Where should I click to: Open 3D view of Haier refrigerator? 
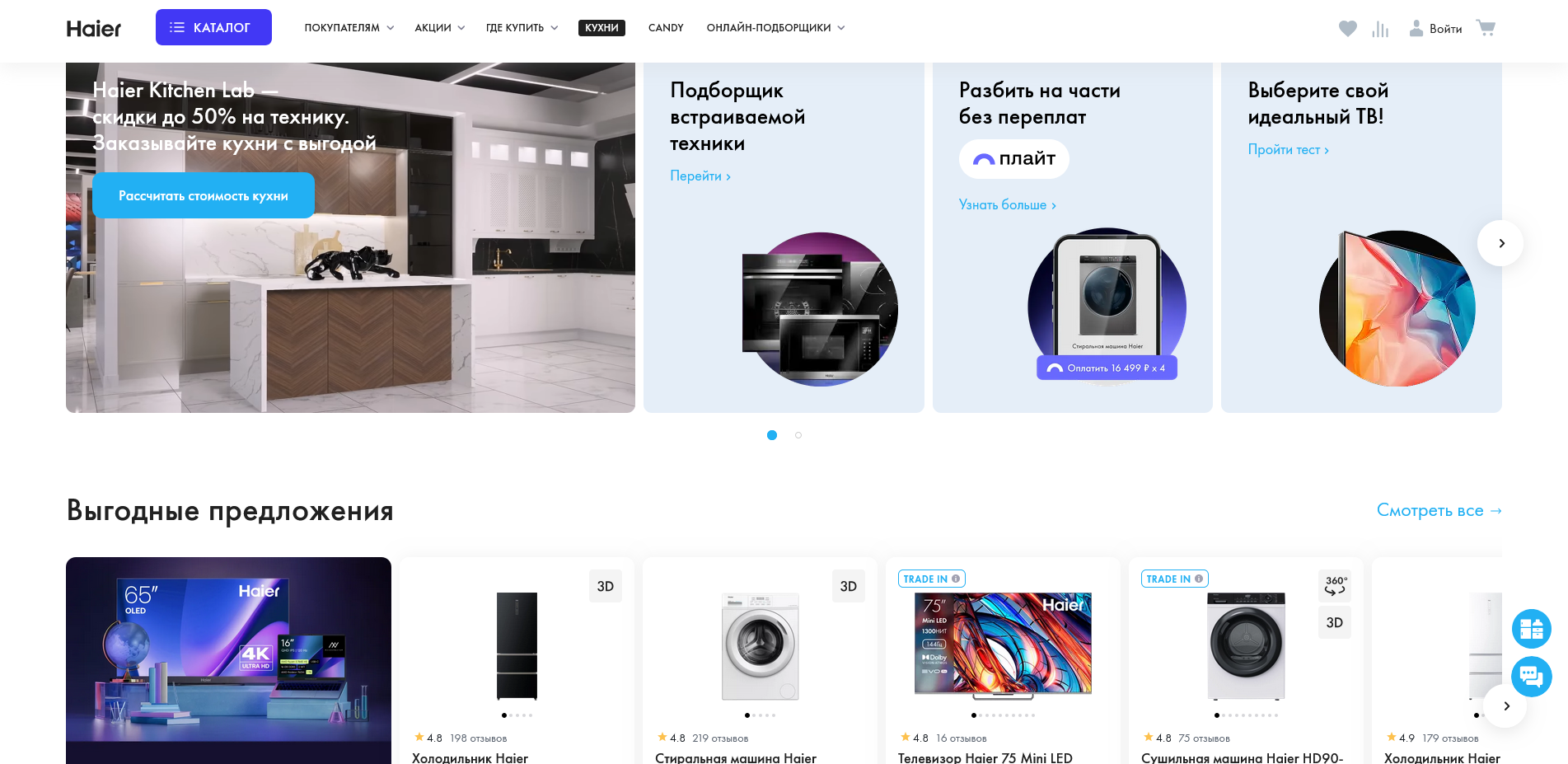coord(605,586)
